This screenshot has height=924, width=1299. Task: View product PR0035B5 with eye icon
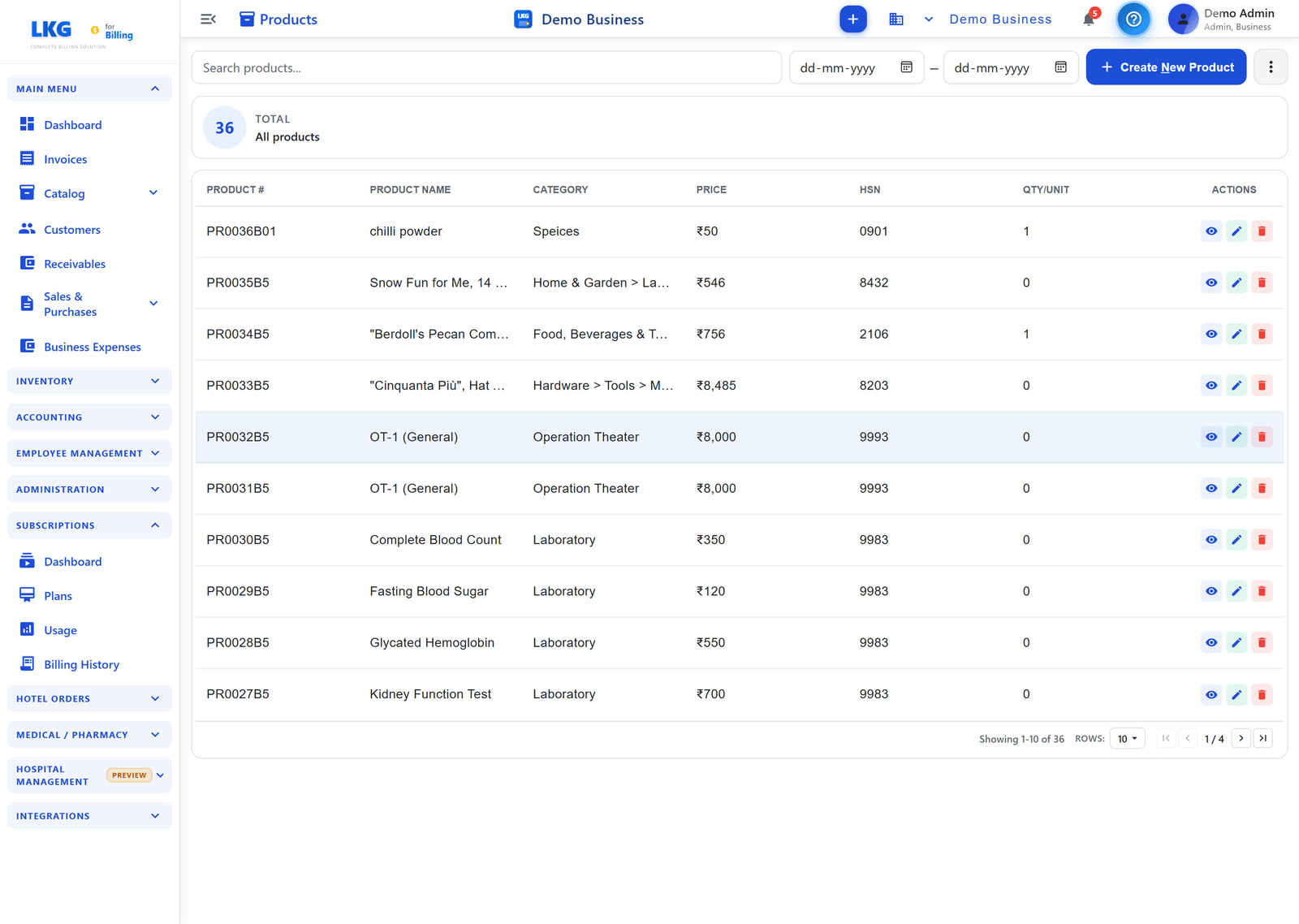(1211, 283)
